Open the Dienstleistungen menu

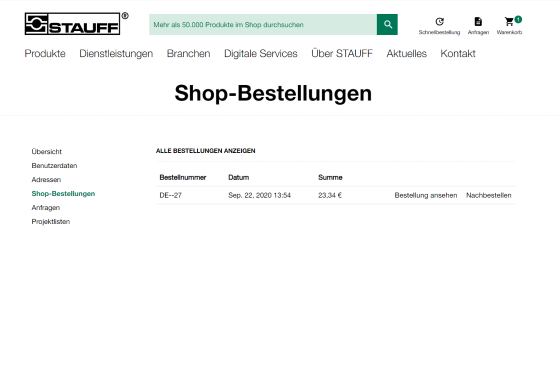click(x=116, y=54)
